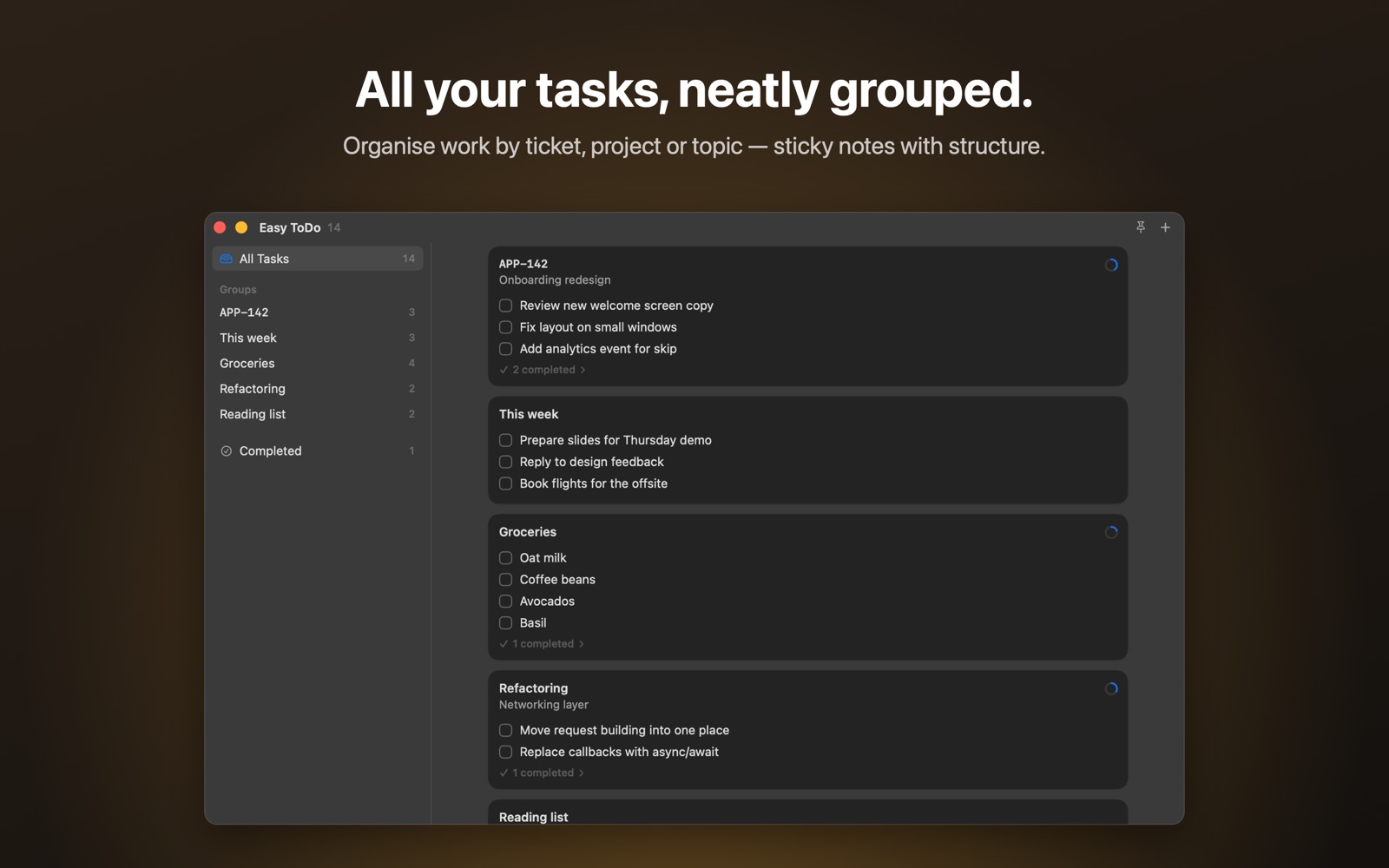Check 'Prepare slides for Thursday demo'
Viewport: 1389px width, 868px height.
[x=506, y=440]
